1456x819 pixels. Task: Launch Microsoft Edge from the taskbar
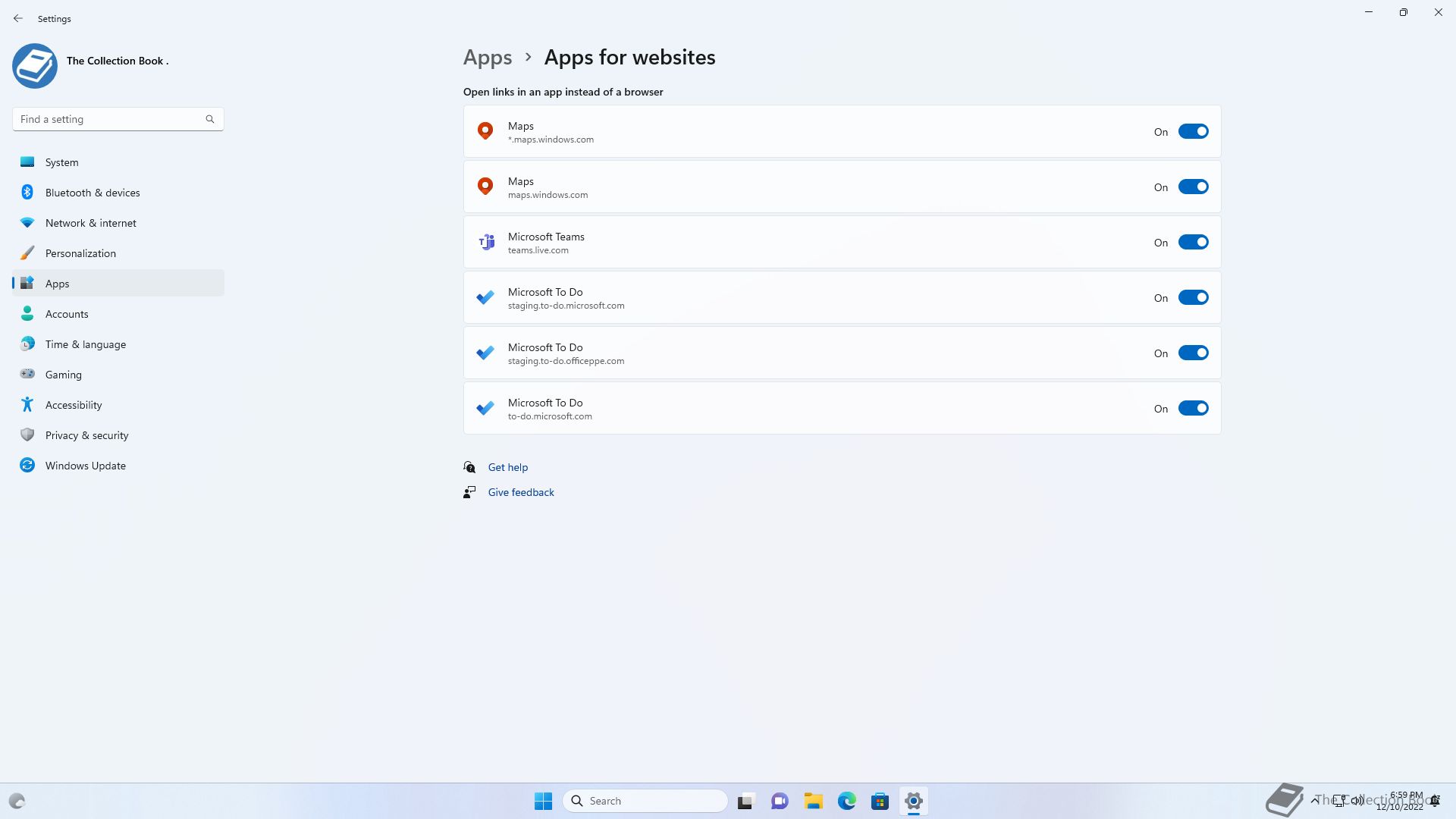point(846,801)
